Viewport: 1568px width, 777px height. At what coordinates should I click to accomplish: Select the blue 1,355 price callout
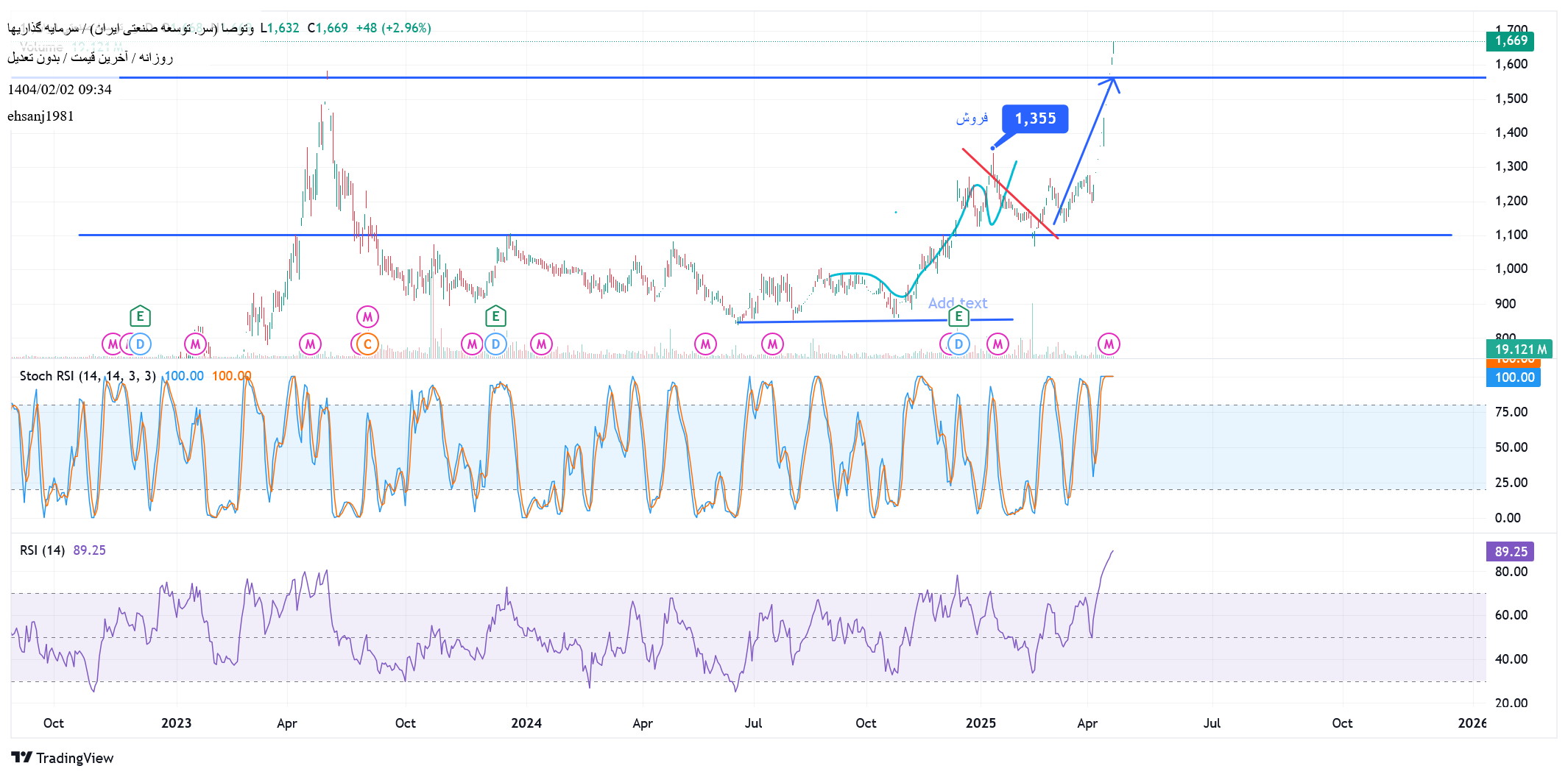coord(1035,118)
